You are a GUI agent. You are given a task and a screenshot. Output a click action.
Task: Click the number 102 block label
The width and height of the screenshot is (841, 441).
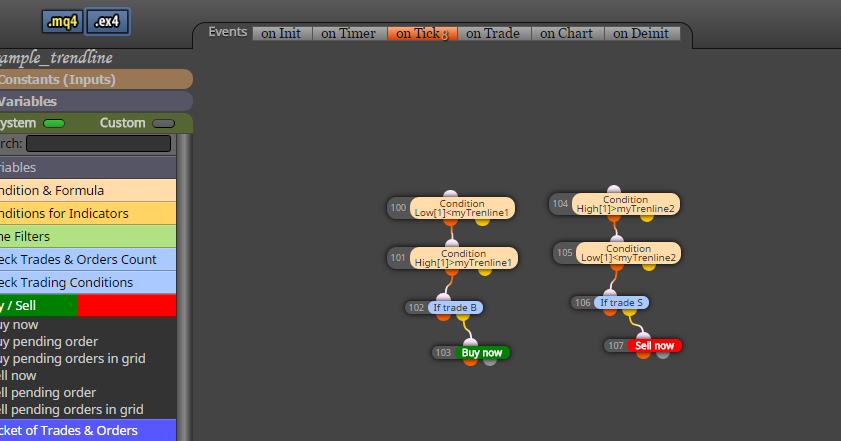click(417, 308)
